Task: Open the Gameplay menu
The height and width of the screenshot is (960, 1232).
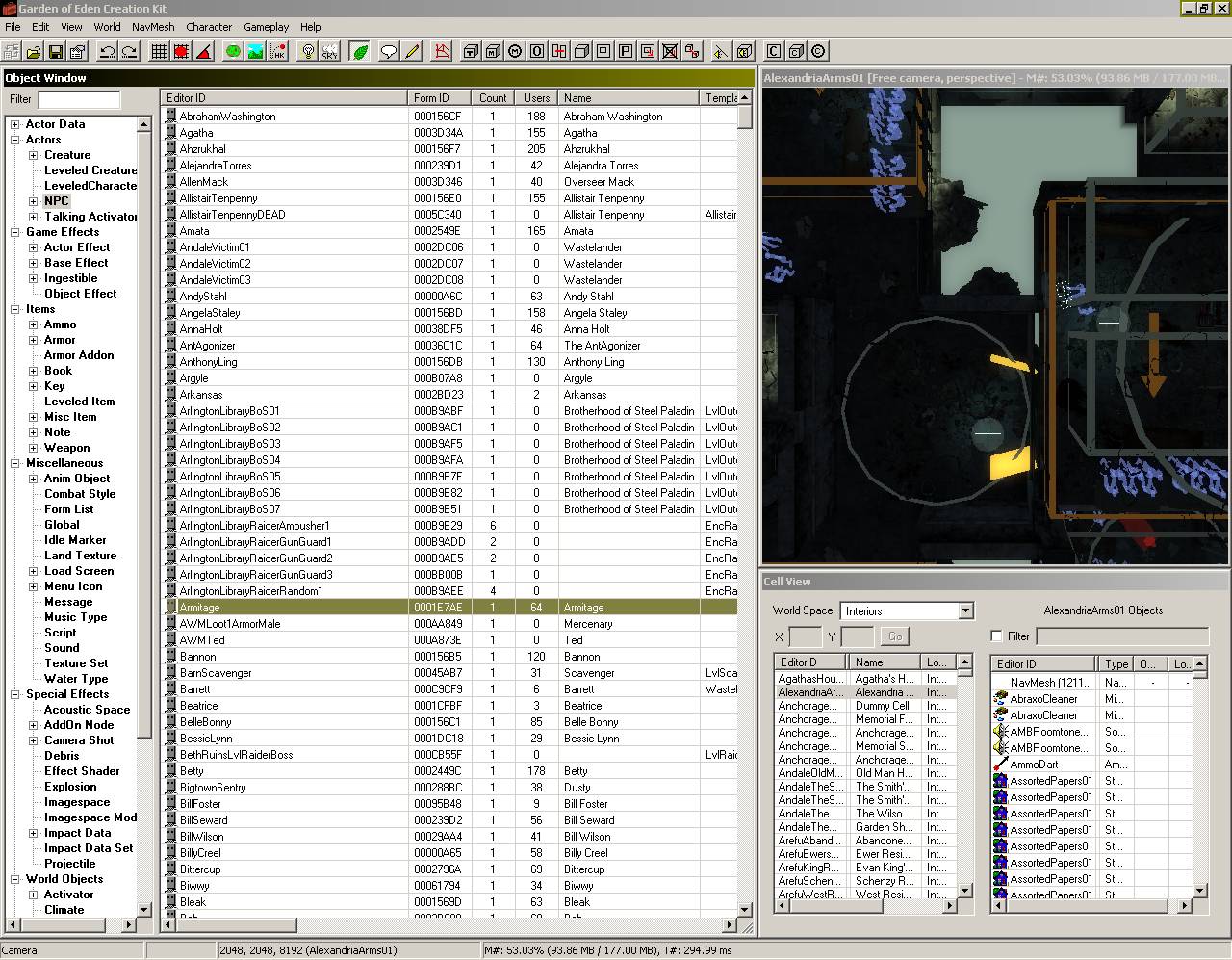Action: click(266, 27)
